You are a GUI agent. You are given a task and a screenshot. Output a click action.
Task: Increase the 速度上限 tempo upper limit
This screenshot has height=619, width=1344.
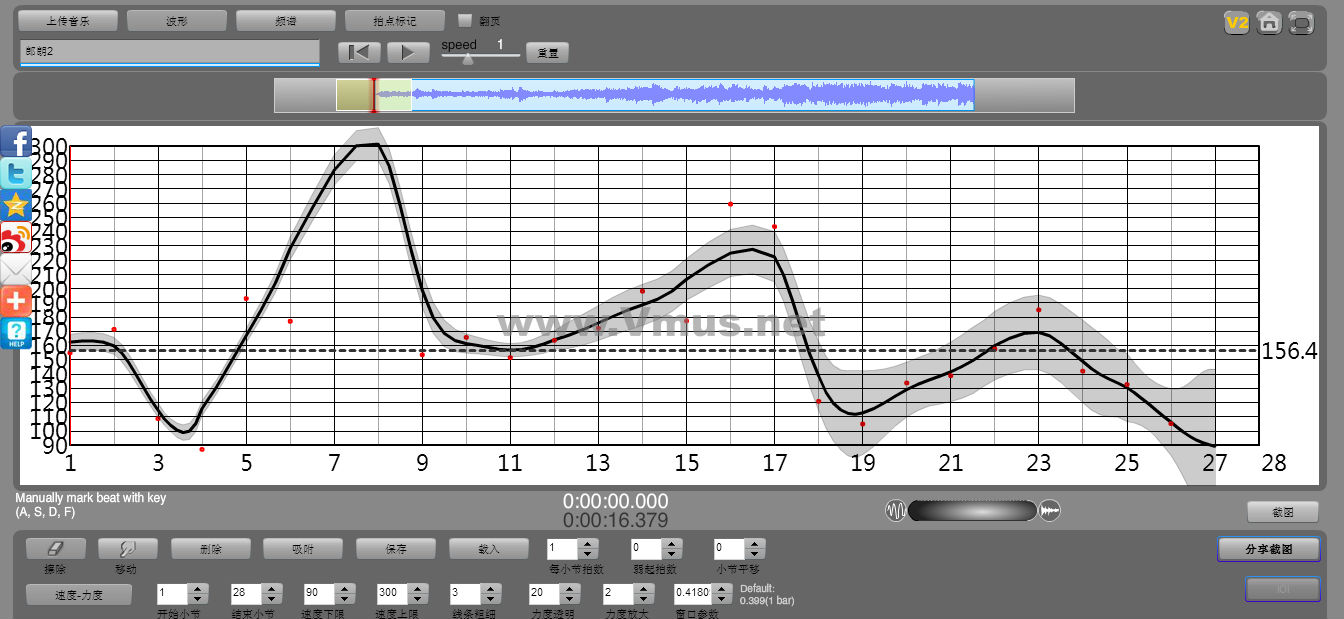click(x=415, y=588)
